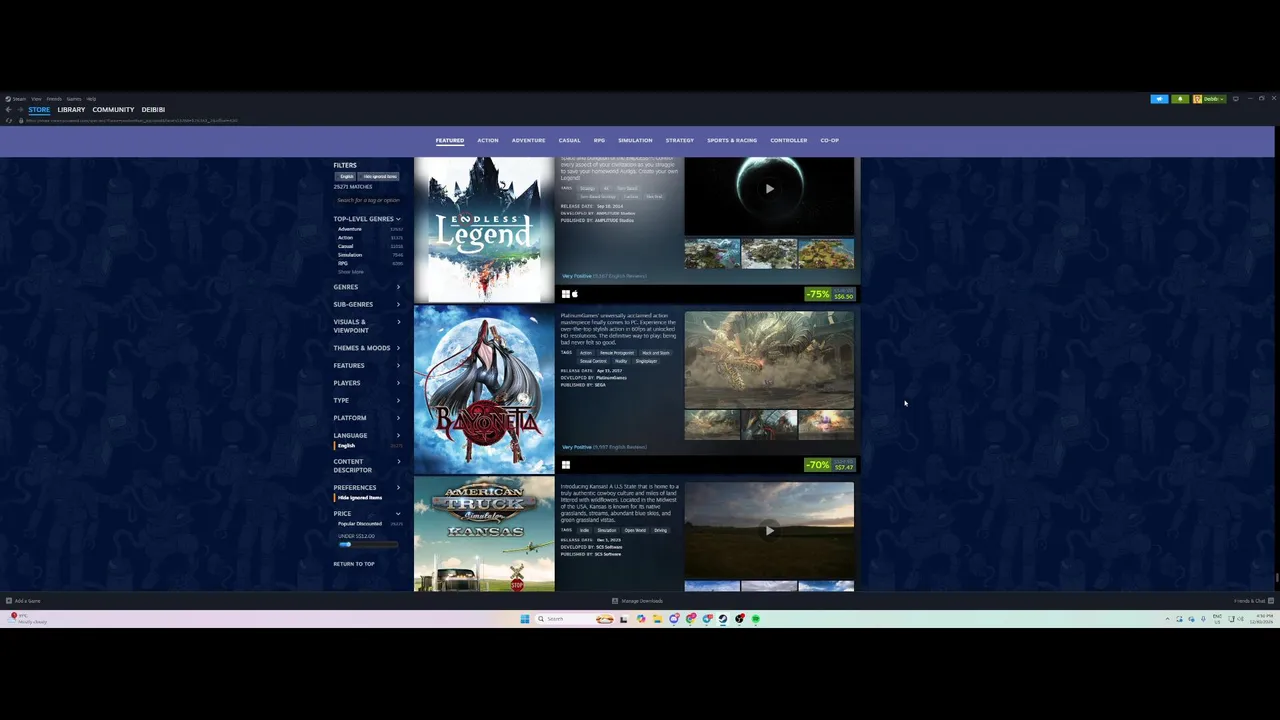Viewport: 1280px width, 720px height.
Task: Select the STRATEGY category tab
Action: (680, 140)
